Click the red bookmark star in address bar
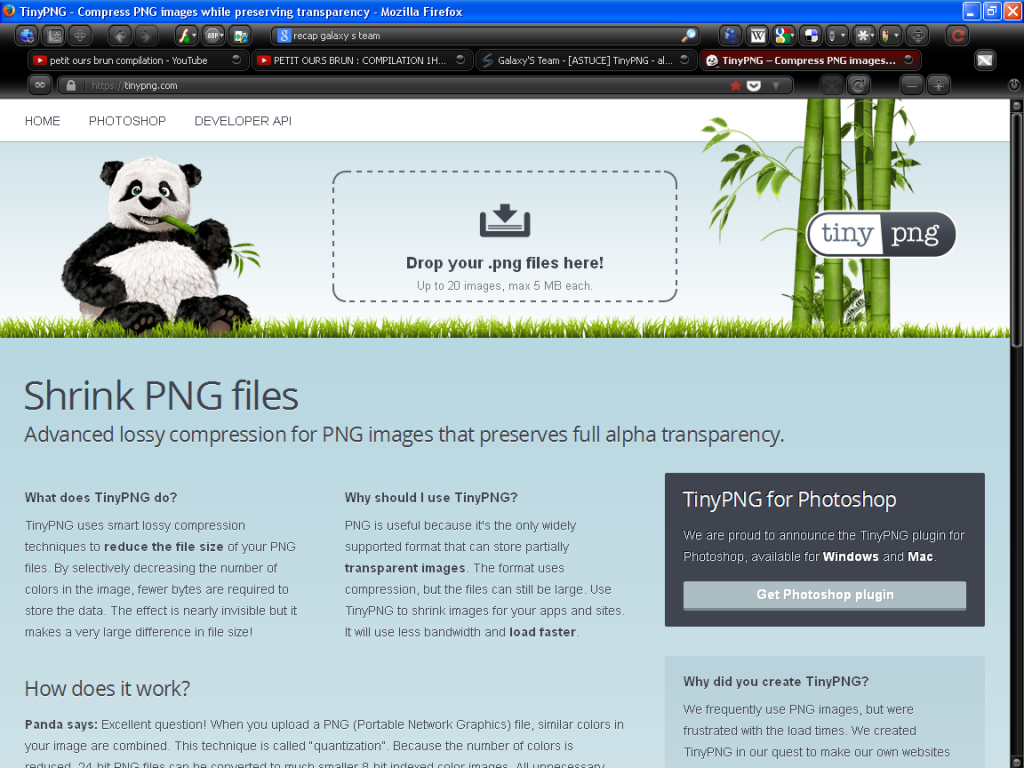The image size is (1024, 768). pyautogui.click(x=735, y=85)
